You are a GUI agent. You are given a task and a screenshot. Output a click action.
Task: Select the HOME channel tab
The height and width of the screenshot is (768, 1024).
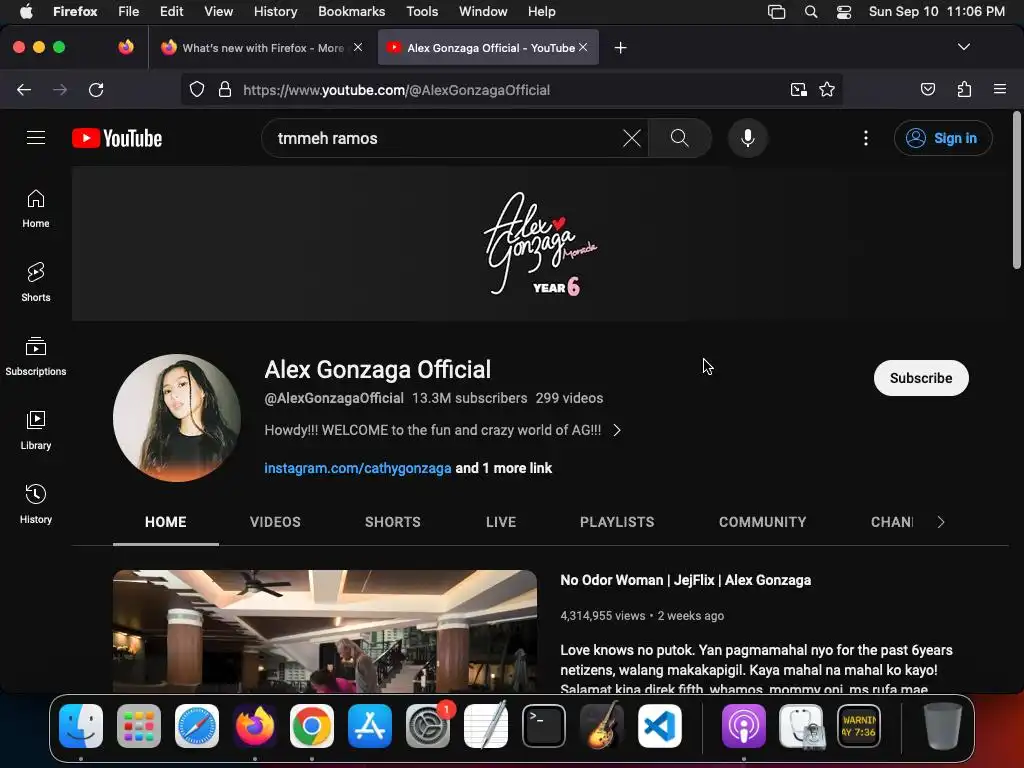coord(166,522)
